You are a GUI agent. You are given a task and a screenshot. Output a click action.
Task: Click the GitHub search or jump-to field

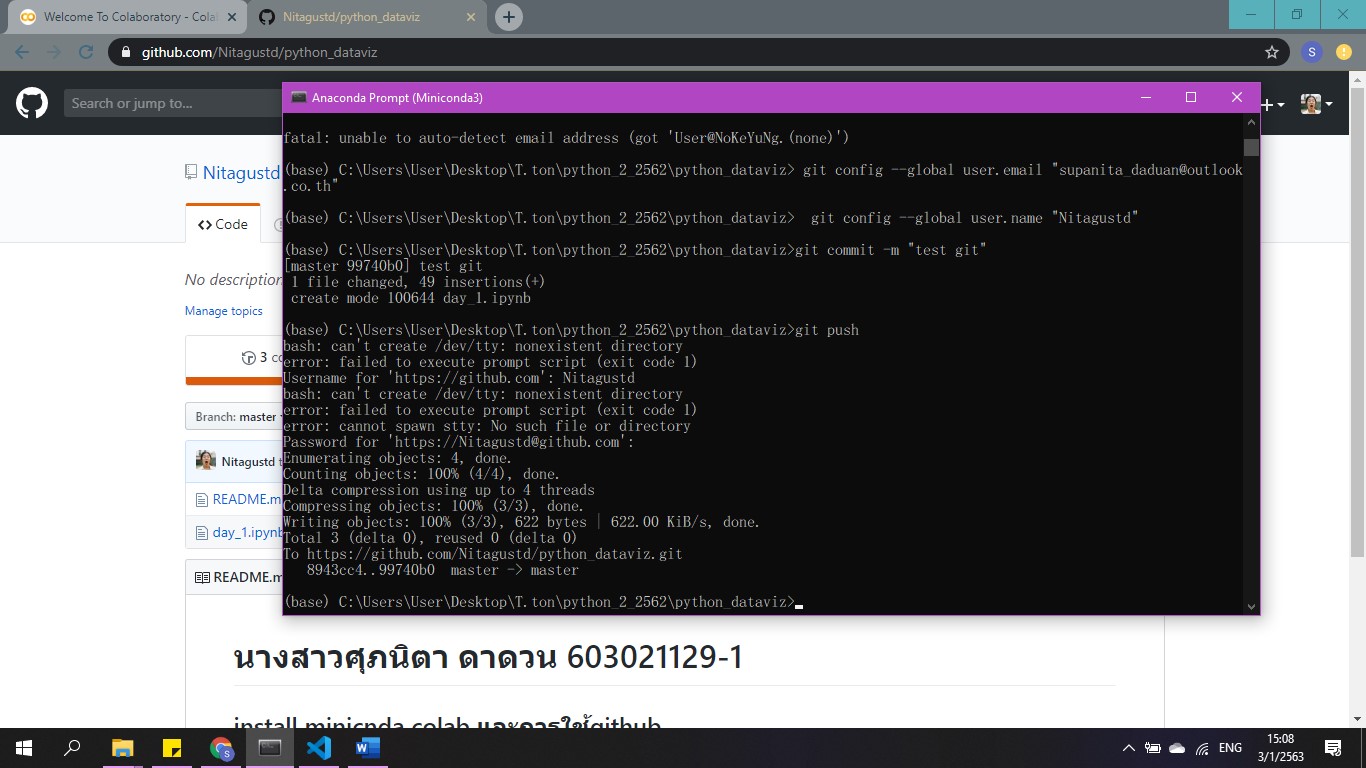point(172,103)
